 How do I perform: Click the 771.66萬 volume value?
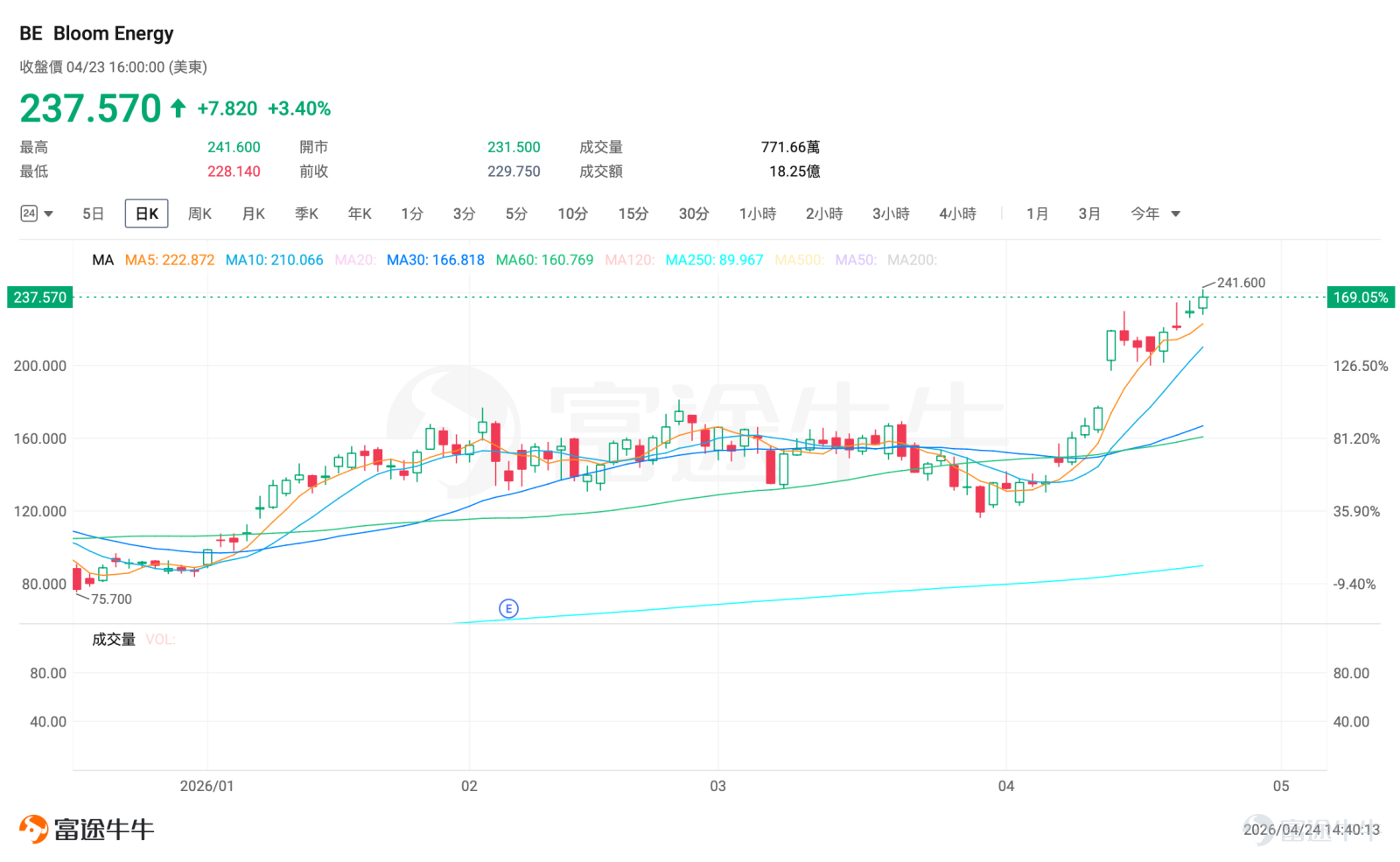pos(790,147)
